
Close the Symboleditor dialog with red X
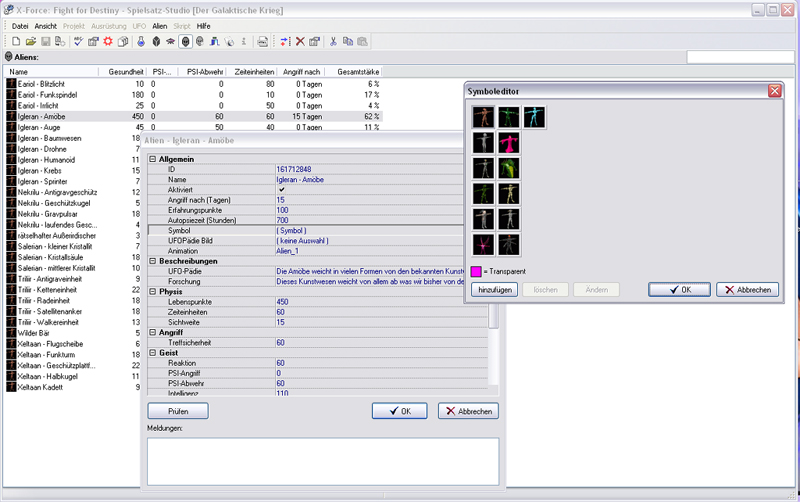(x=774, y=91)
